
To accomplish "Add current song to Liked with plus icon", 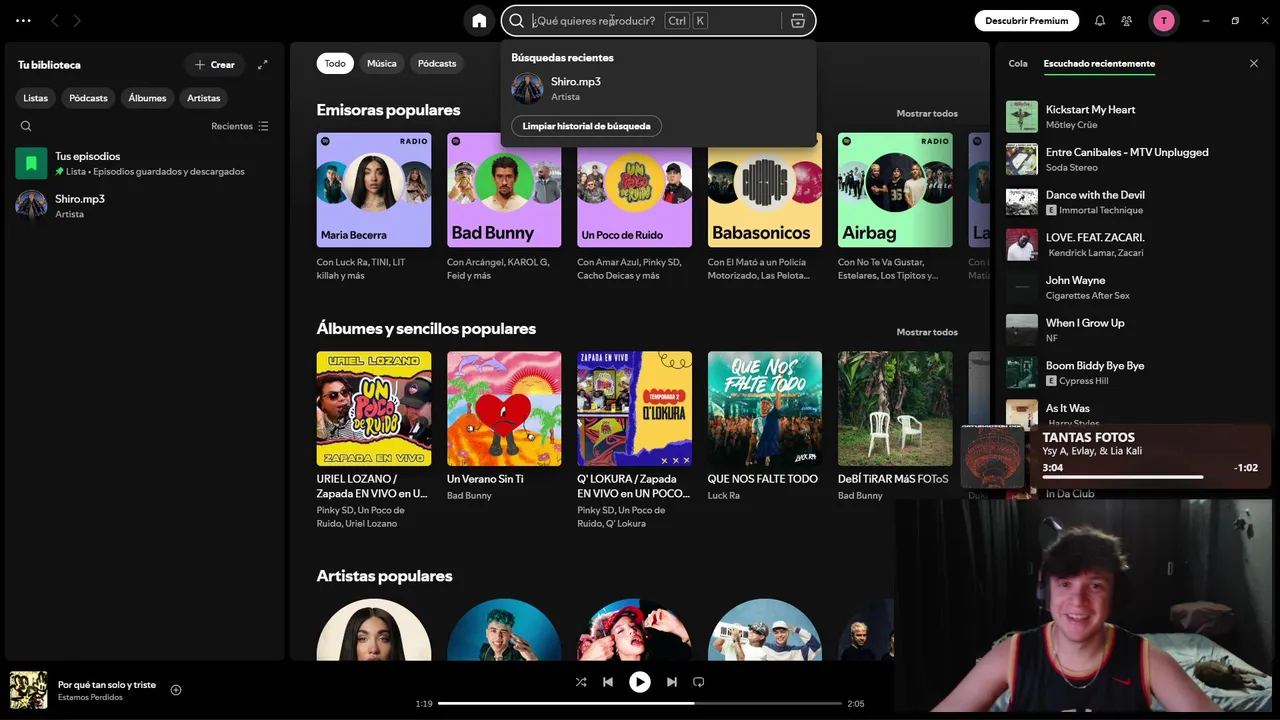I will pyautogui.click(x=176, y=690).
